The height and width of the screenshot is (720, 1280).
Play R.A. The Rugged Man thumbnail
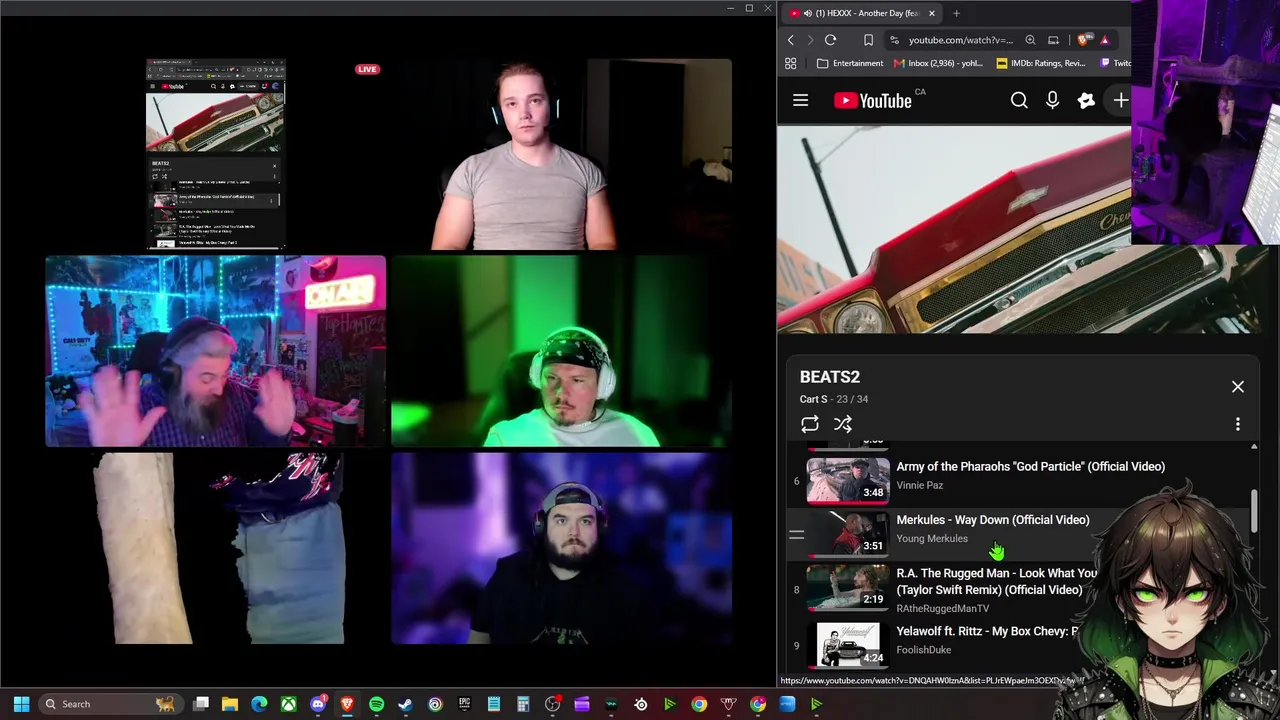[848, 587]
